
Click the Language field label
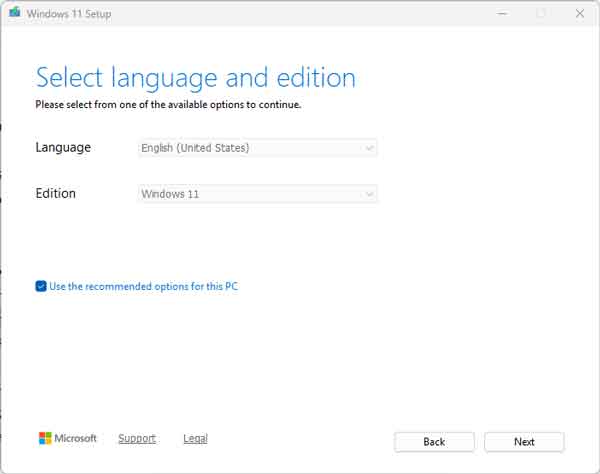point(63,148)
